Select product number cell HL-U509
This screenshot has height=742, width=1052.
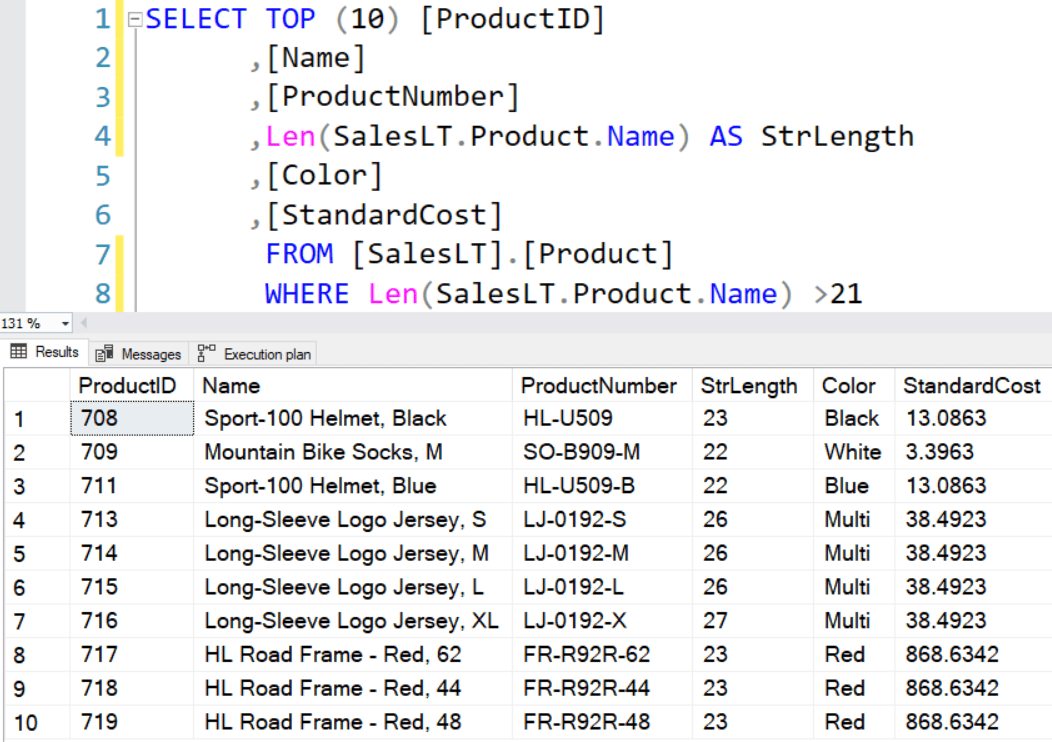(x=602, y=419)
